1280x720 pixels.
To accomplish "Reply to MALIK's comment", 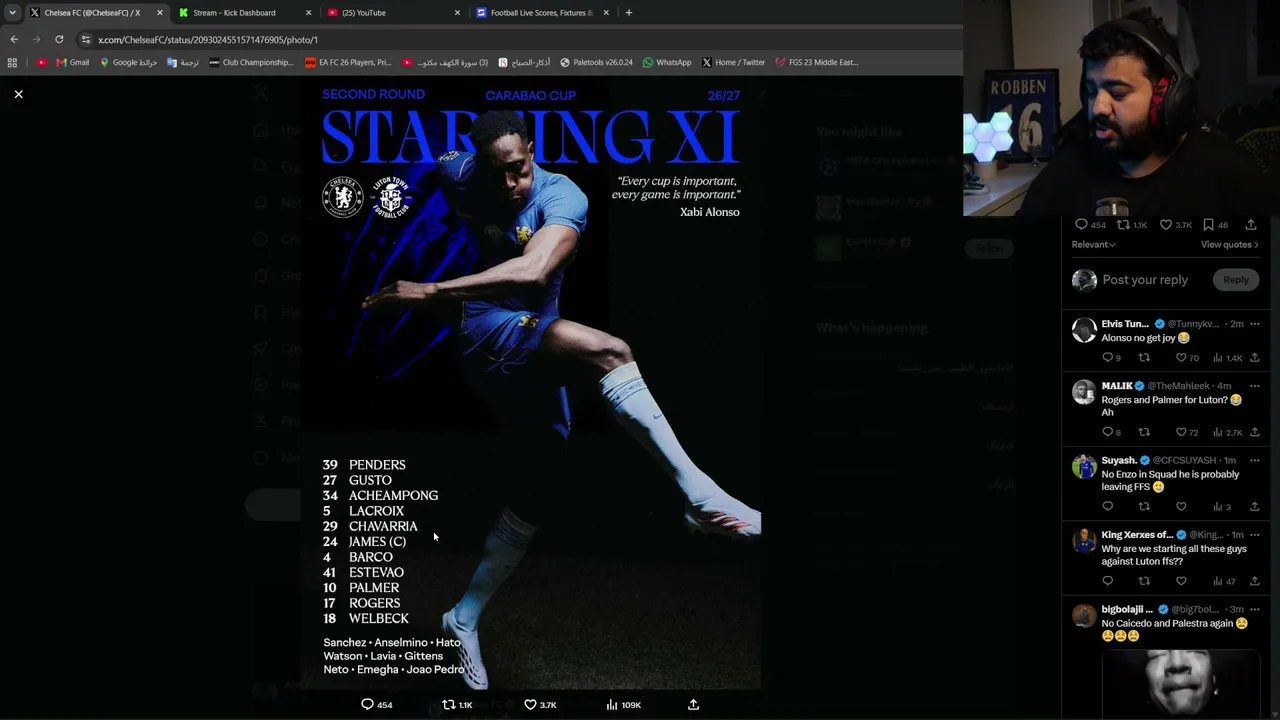I will pos(1111,432).
